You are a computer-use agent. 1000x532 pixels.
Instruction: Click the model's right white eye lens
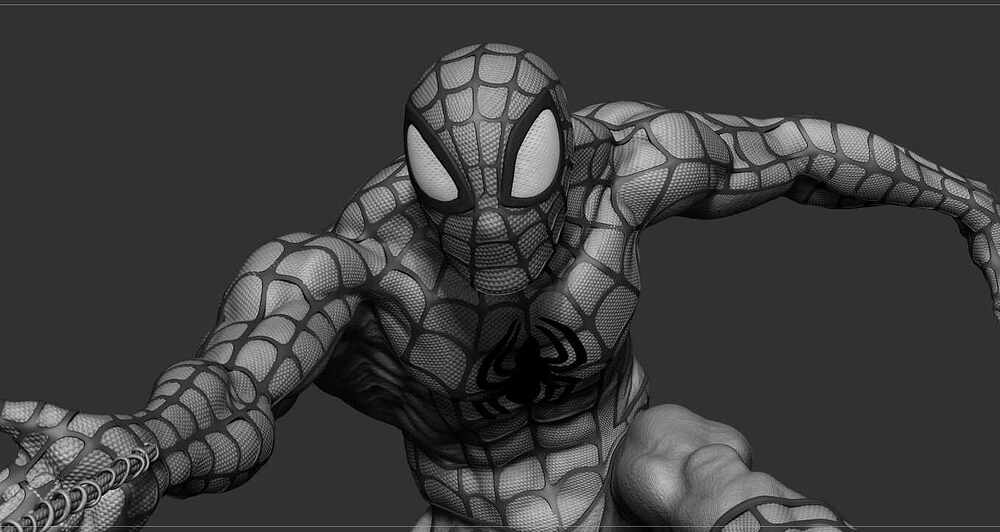[x=431, y=162]
